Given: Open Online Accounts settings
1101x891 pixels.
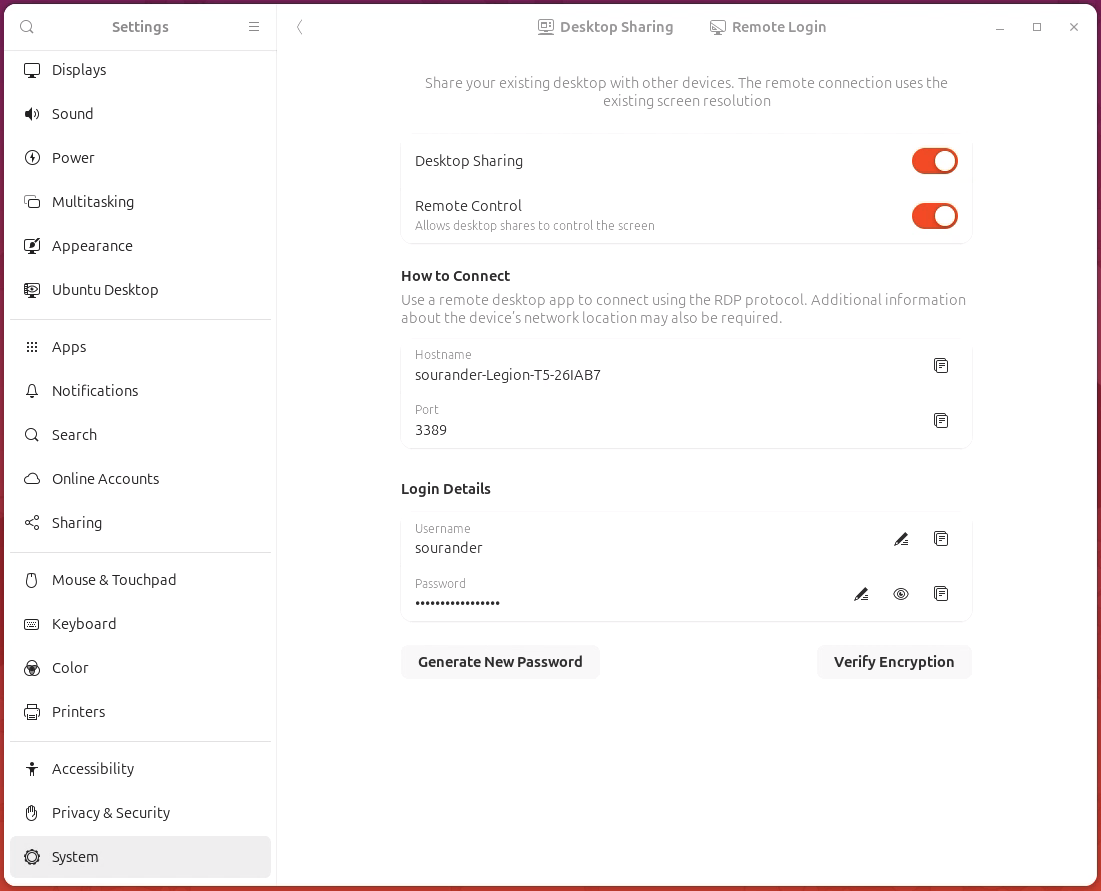Looking at the screenshot, I should click(x=105, y=478).
